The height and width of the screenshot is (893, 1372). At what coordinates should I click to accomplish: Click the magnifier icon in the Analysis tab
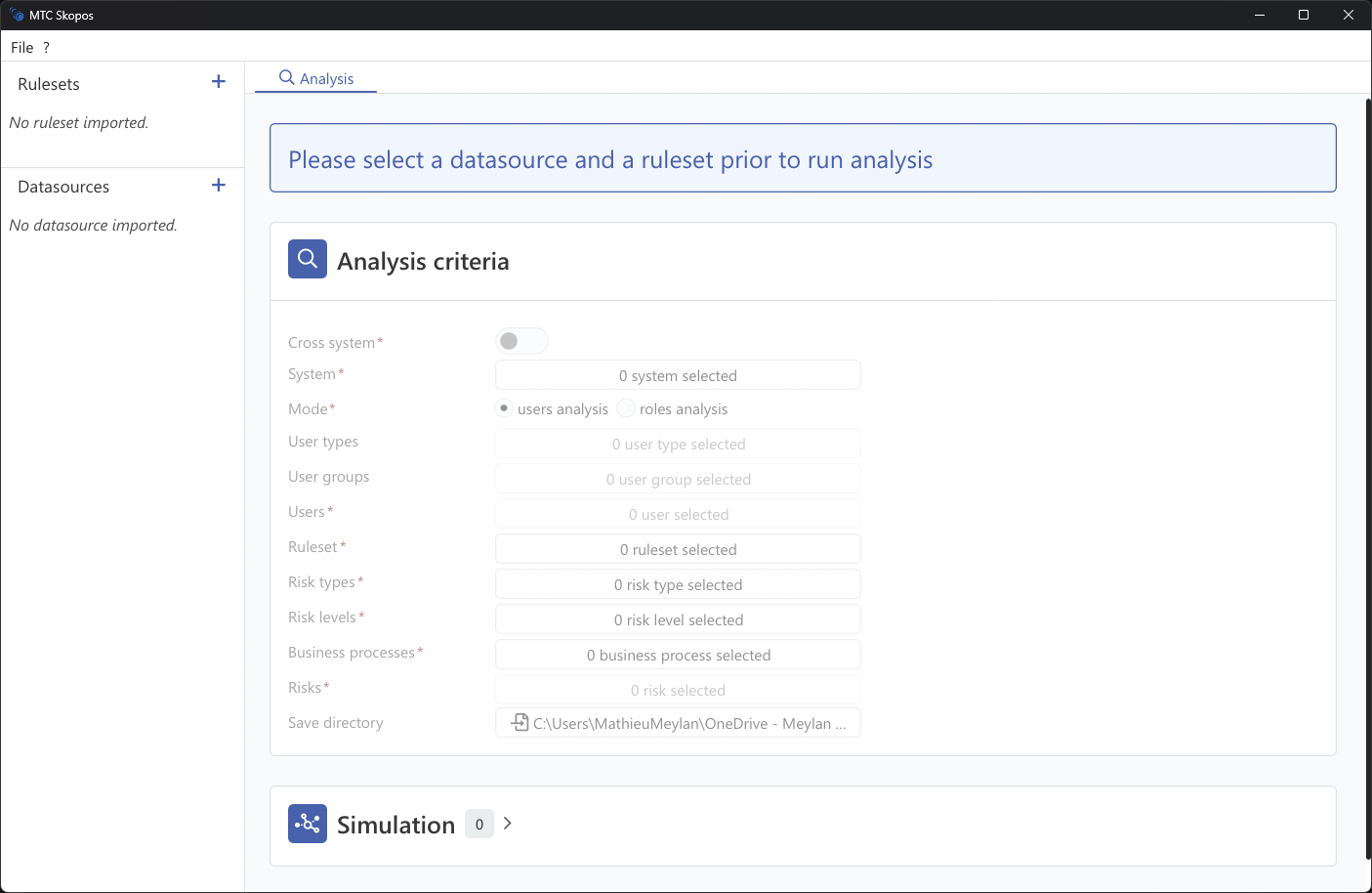pyautogui.click(x=286, y=78)
